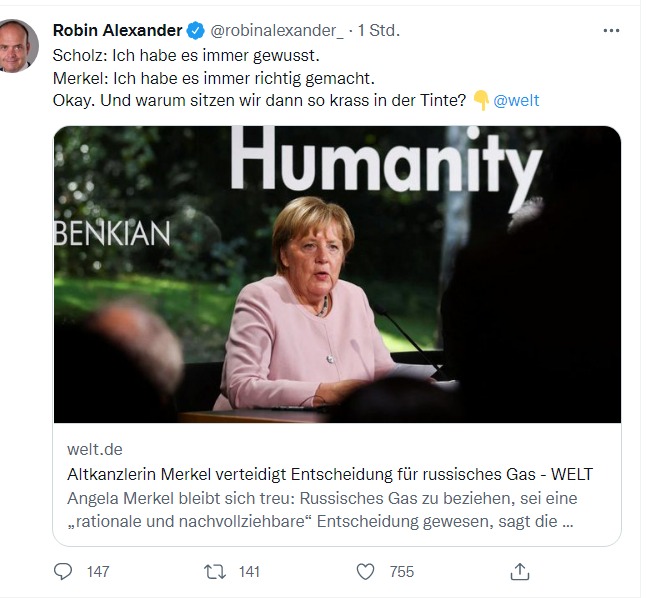Click the retweet arrows icon
Image resolution: width=648 pixels, height=598 pixels.
point(214,571)
